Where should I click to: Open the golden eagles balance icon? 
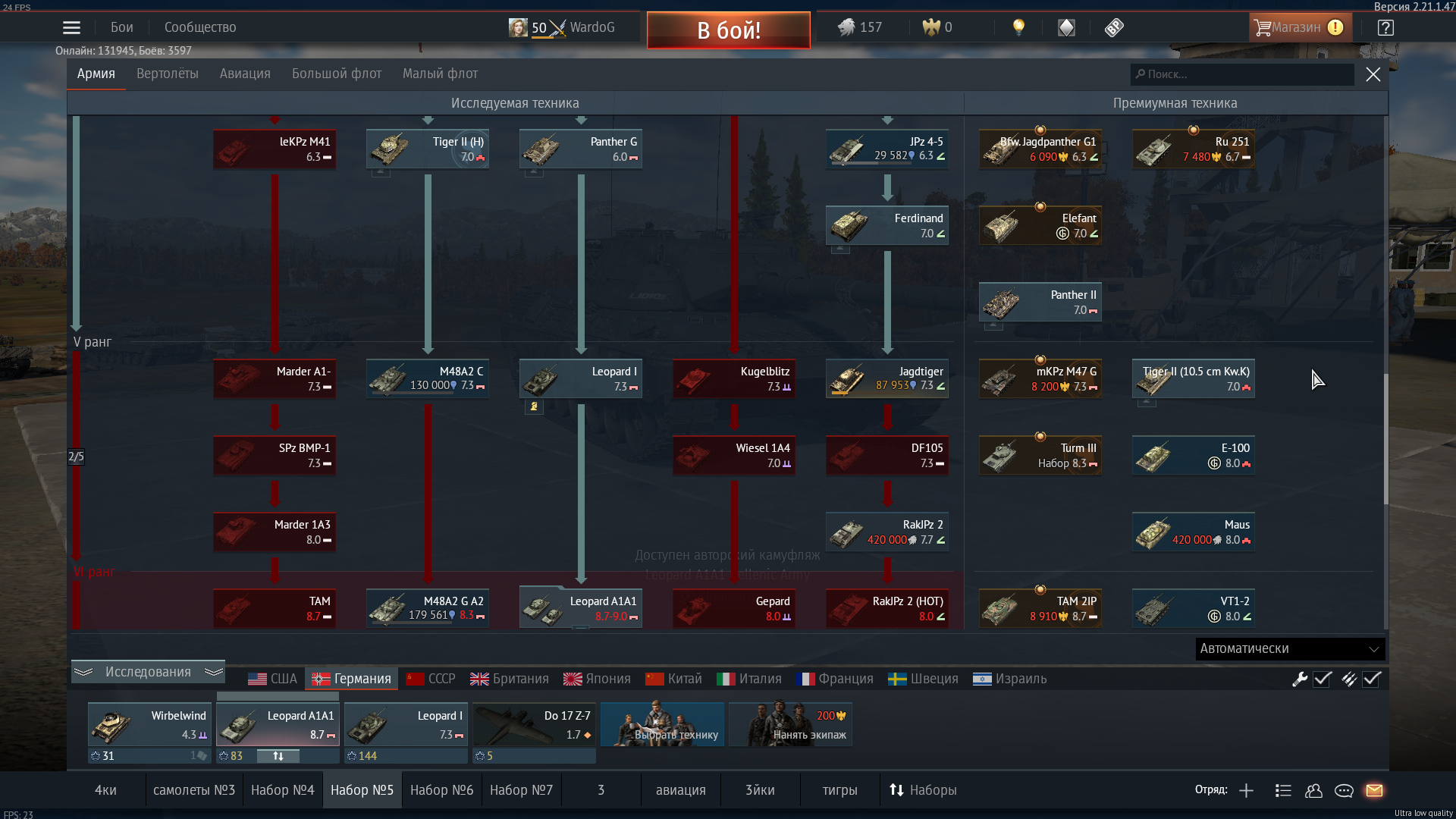click(930, 27)
